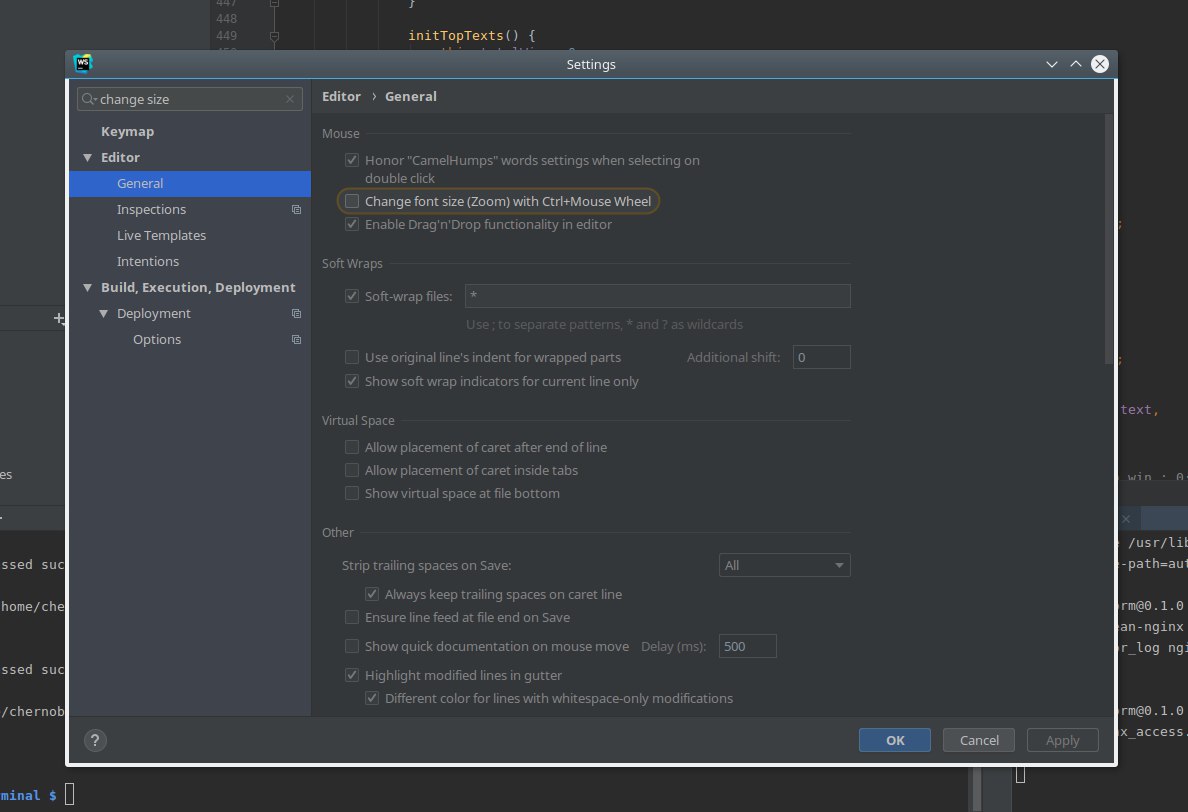The height and width of the screenshot is (812, 1188).
Task: Collapse the Deployment subtree arrow
Action: pos(104,314)
